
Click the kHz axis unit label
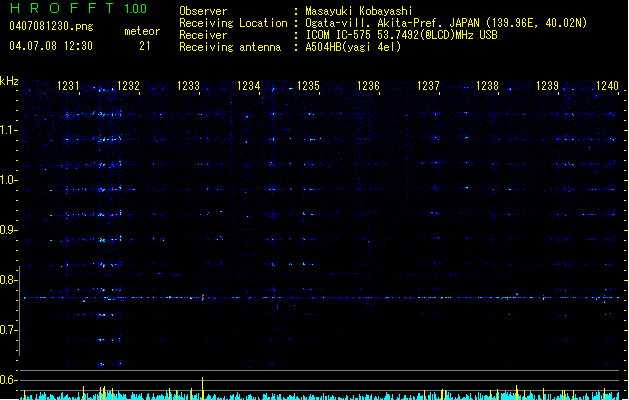click(x=9, y=81)
